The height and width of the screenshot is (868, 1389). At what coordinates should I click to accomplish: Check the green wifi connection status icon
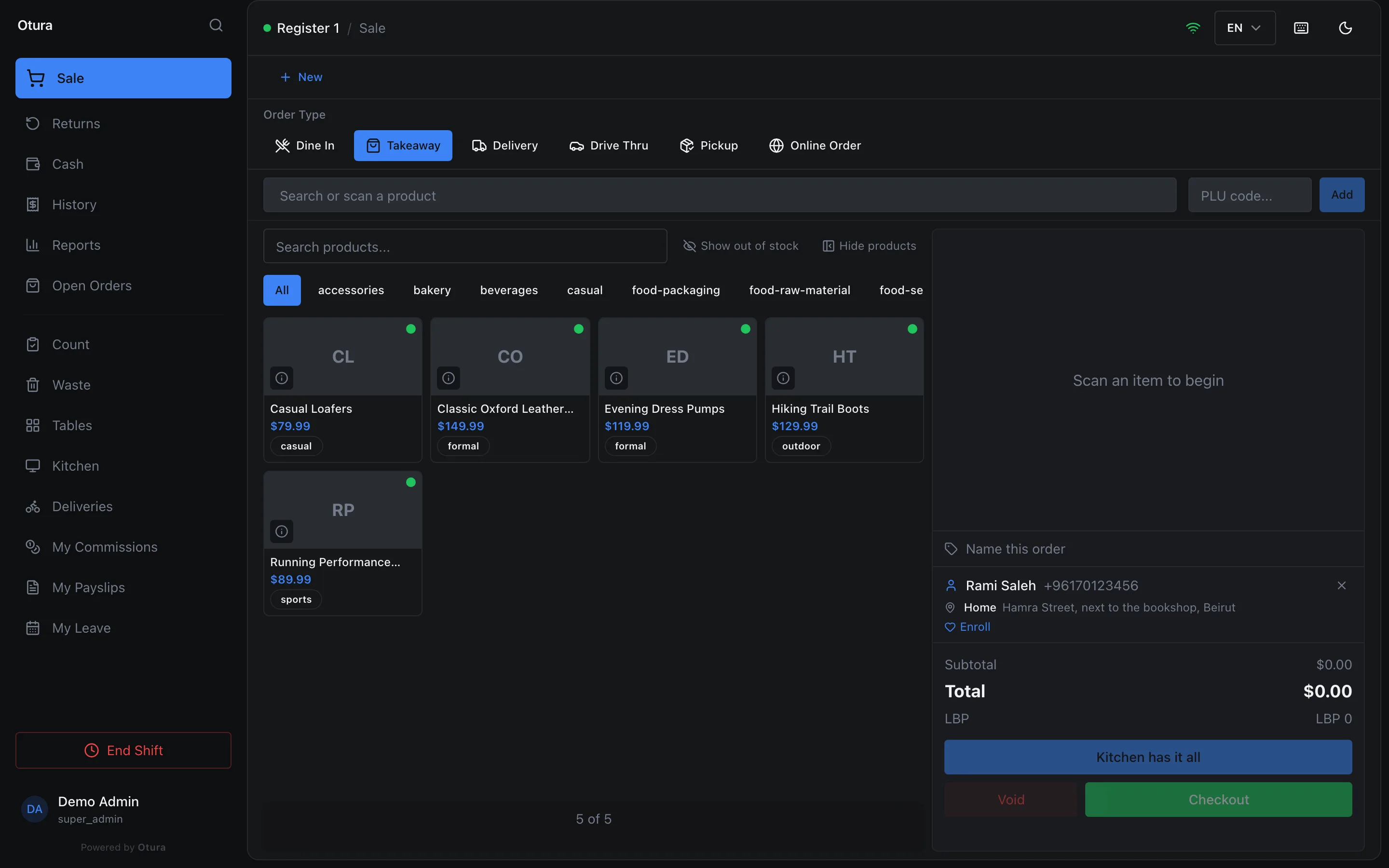tap(1193, 28)
